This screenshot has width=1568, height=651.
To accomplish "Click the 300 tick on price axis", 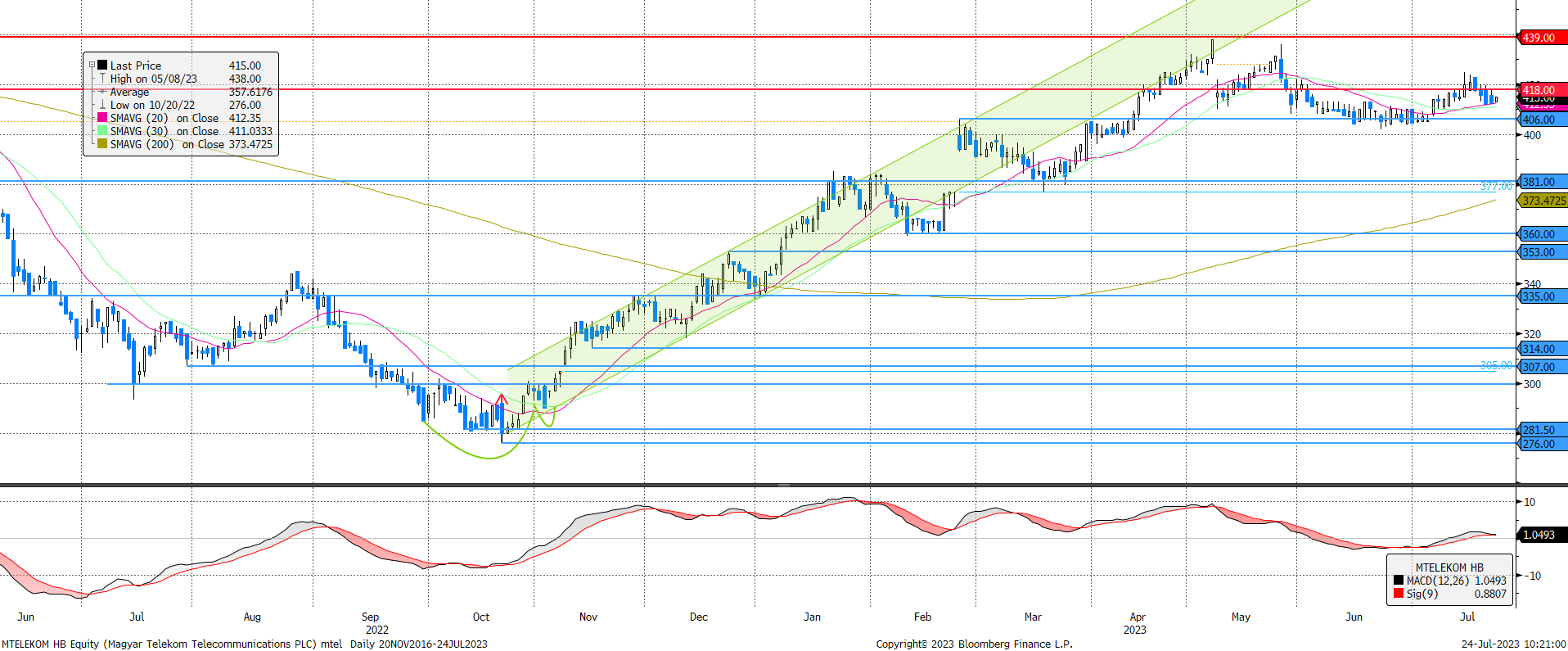I will click(x=1532, y=384).
